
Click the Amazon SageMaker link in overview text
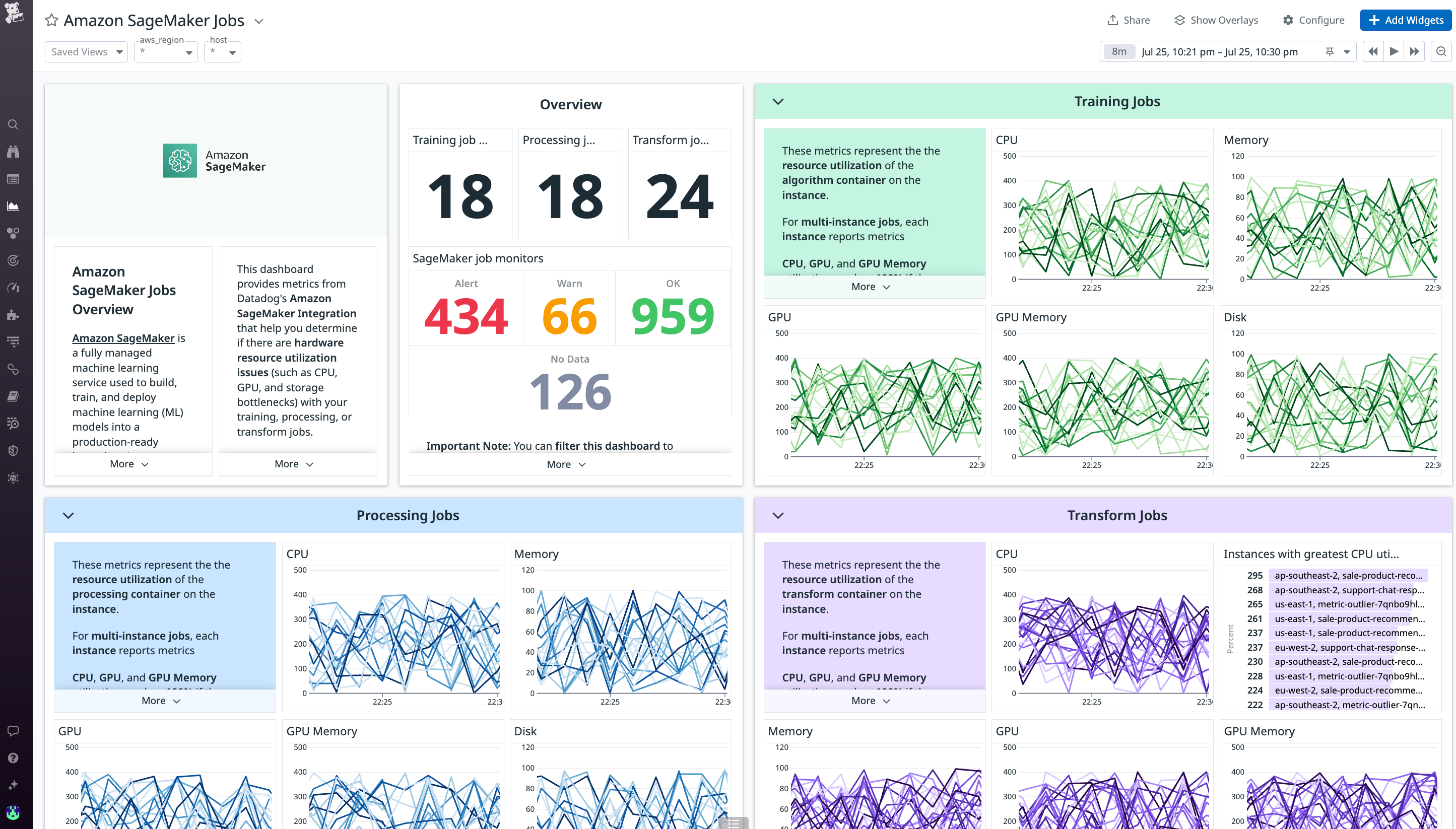[123, 337]
